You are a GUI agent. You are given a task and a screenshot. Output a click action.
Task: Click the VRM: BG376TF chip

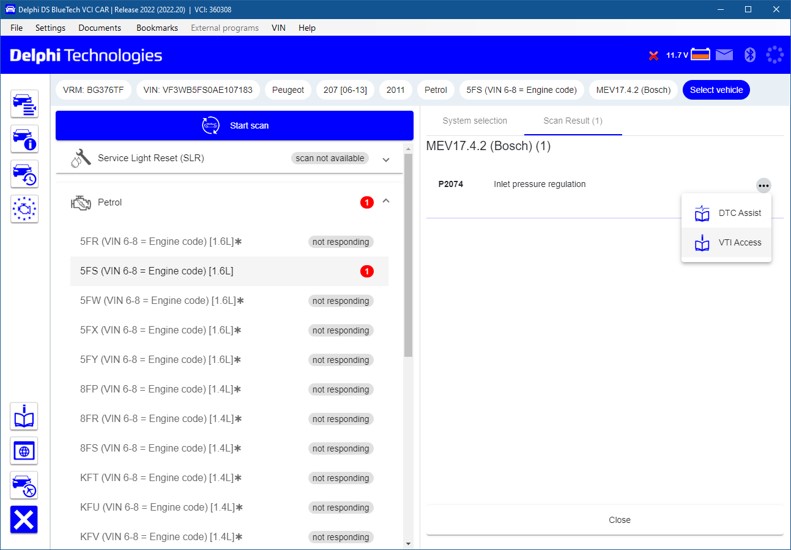(x=93, y=90)
